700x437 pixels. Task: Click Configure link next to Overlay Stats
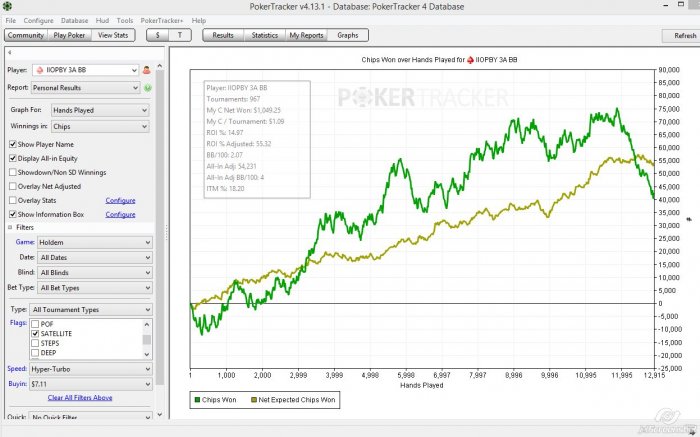[x=121, y=200]
